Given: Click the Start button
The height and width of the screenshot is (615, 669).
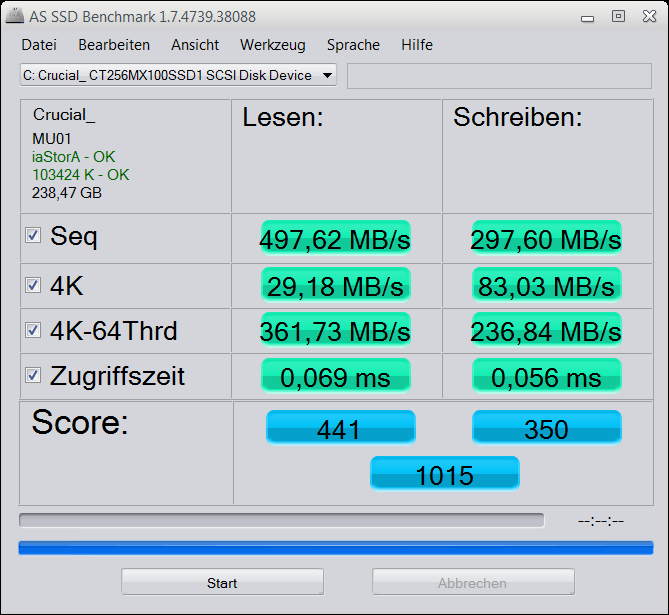Looking at the screenshot, I should 222,582.
